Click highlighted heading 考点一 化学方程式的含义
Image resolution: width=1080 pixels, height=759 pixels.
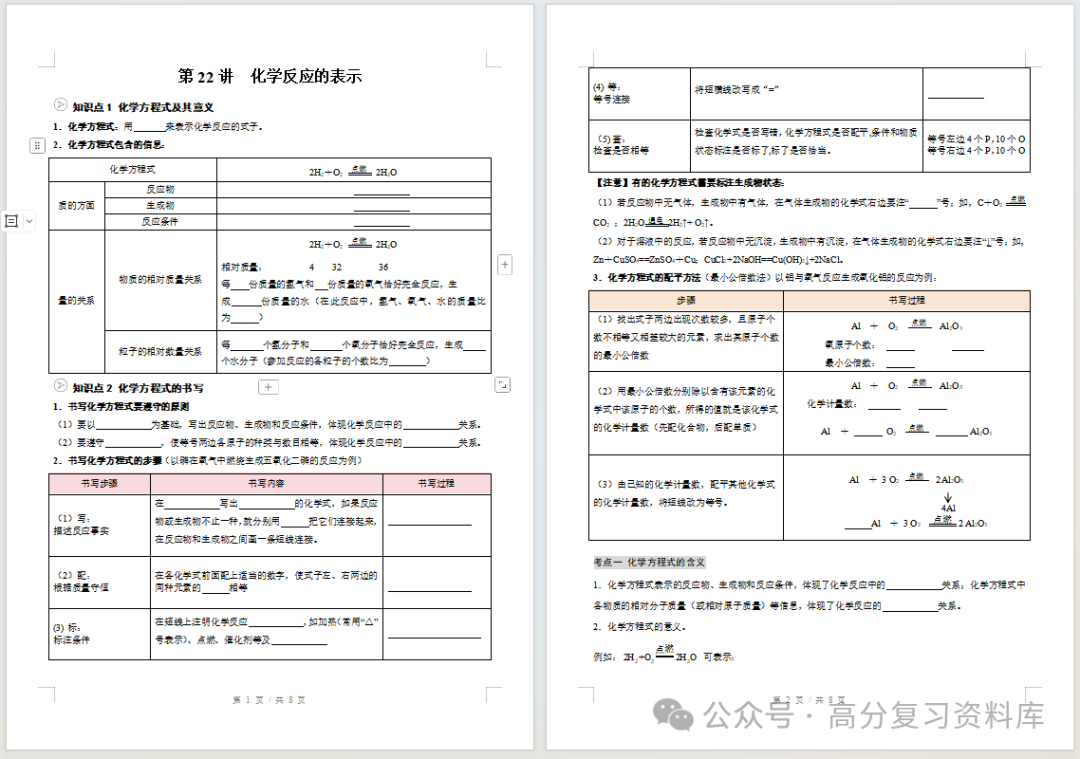tap(649, 562)
